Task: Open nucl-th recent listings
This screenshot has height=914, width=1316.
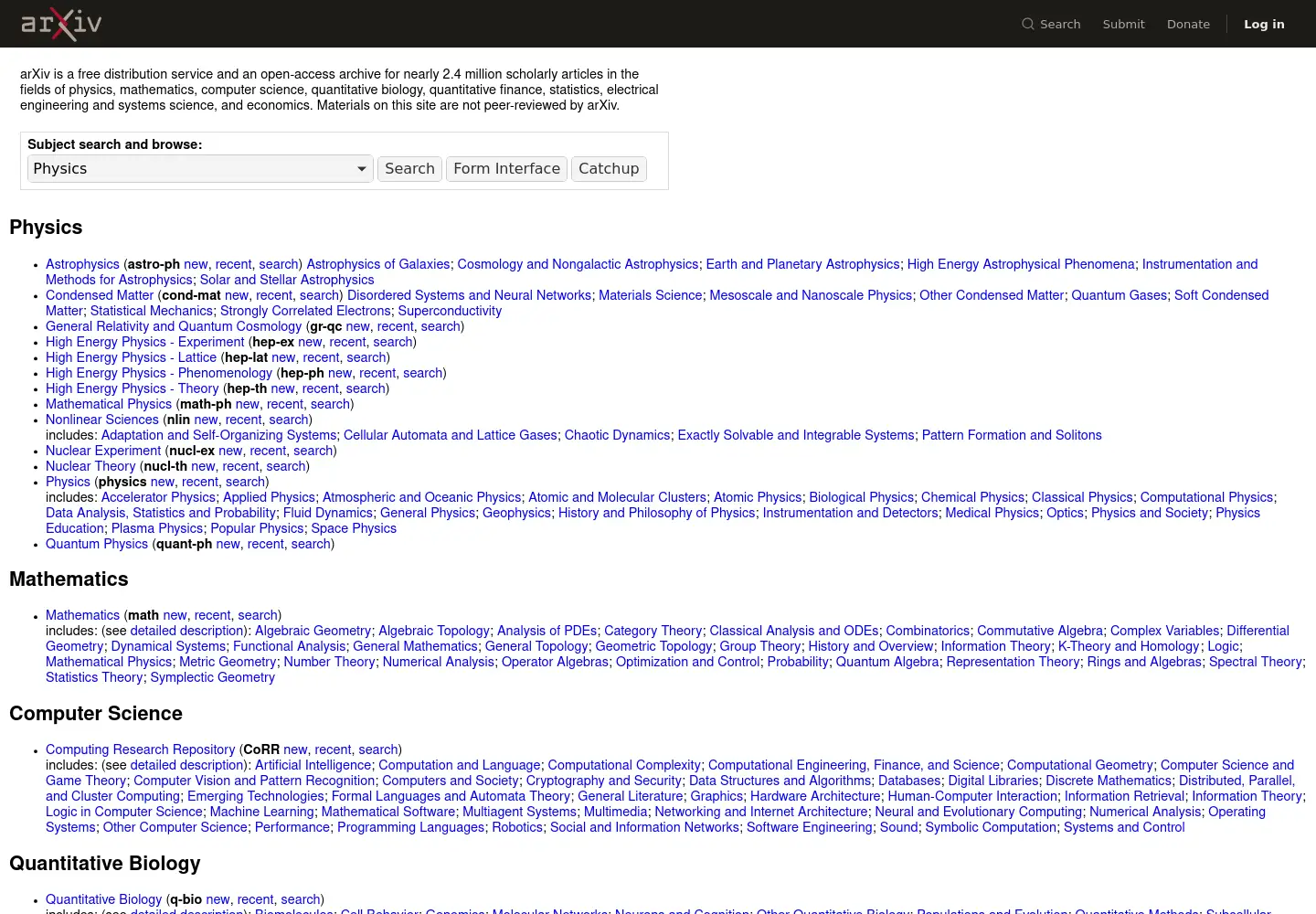Action: 240,466
